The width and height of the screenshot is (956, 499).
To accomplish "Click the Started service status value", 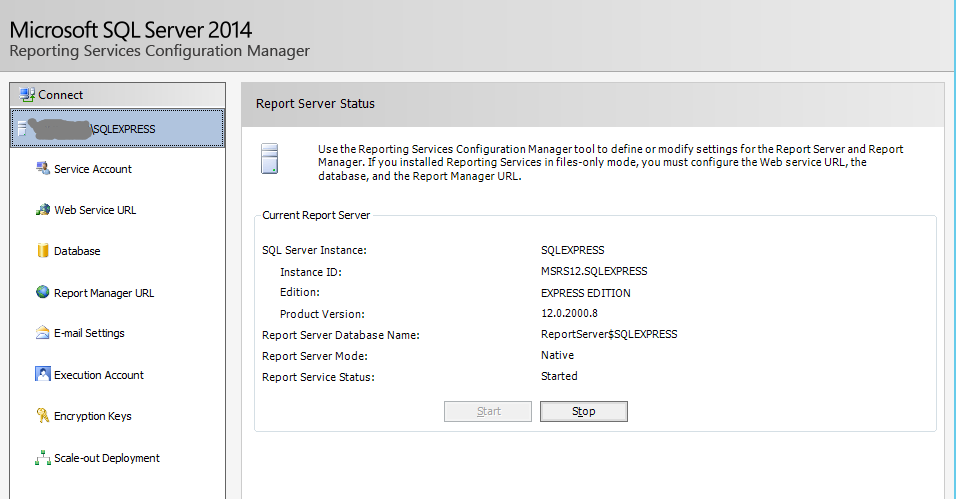I will pos(559,376).
